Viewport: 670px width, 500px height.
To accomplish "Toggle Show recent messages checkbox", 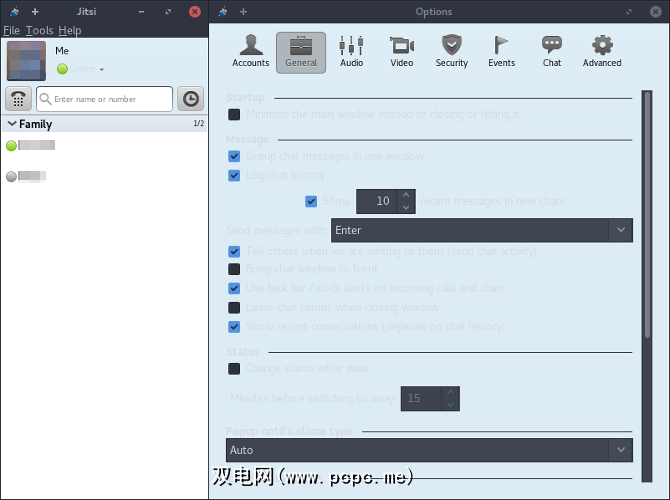I will click(x=311, y=201).
